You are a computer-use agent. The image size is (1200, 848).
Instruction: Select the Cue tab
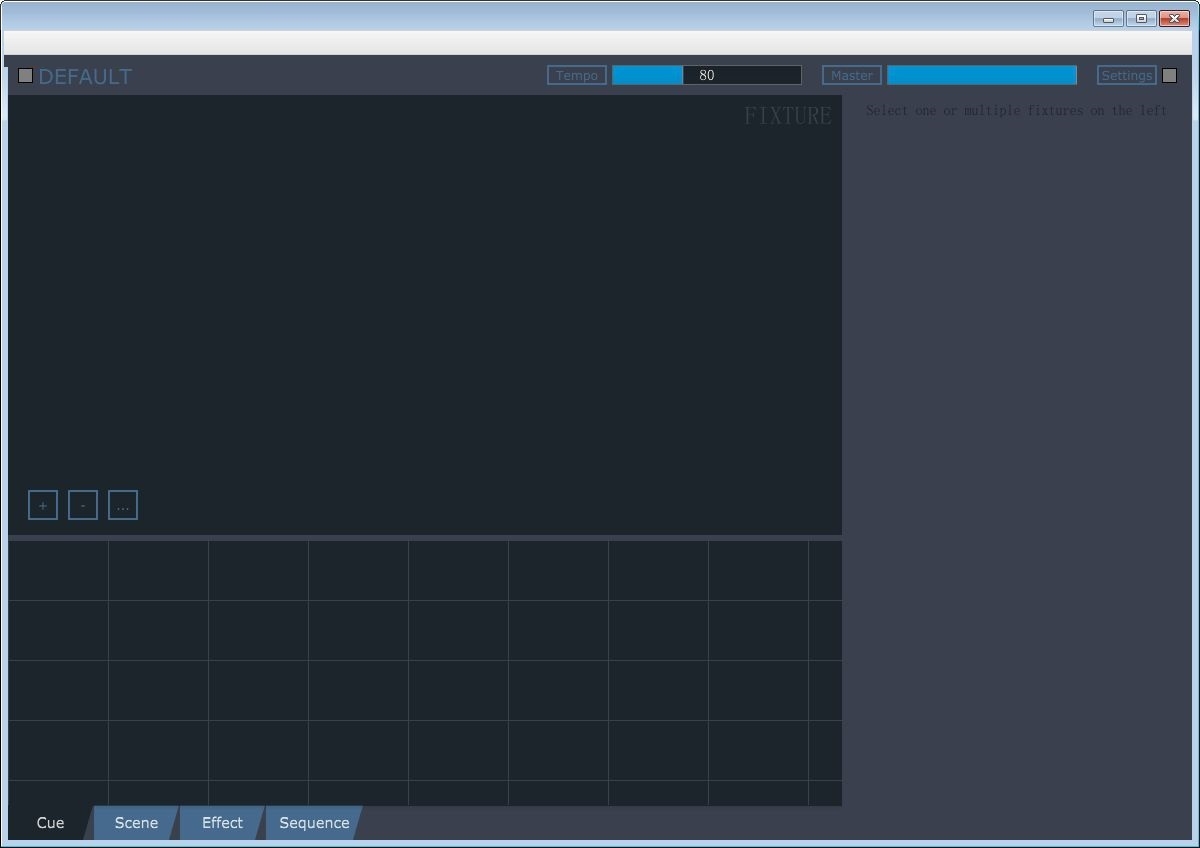click(x=50, y=823)
